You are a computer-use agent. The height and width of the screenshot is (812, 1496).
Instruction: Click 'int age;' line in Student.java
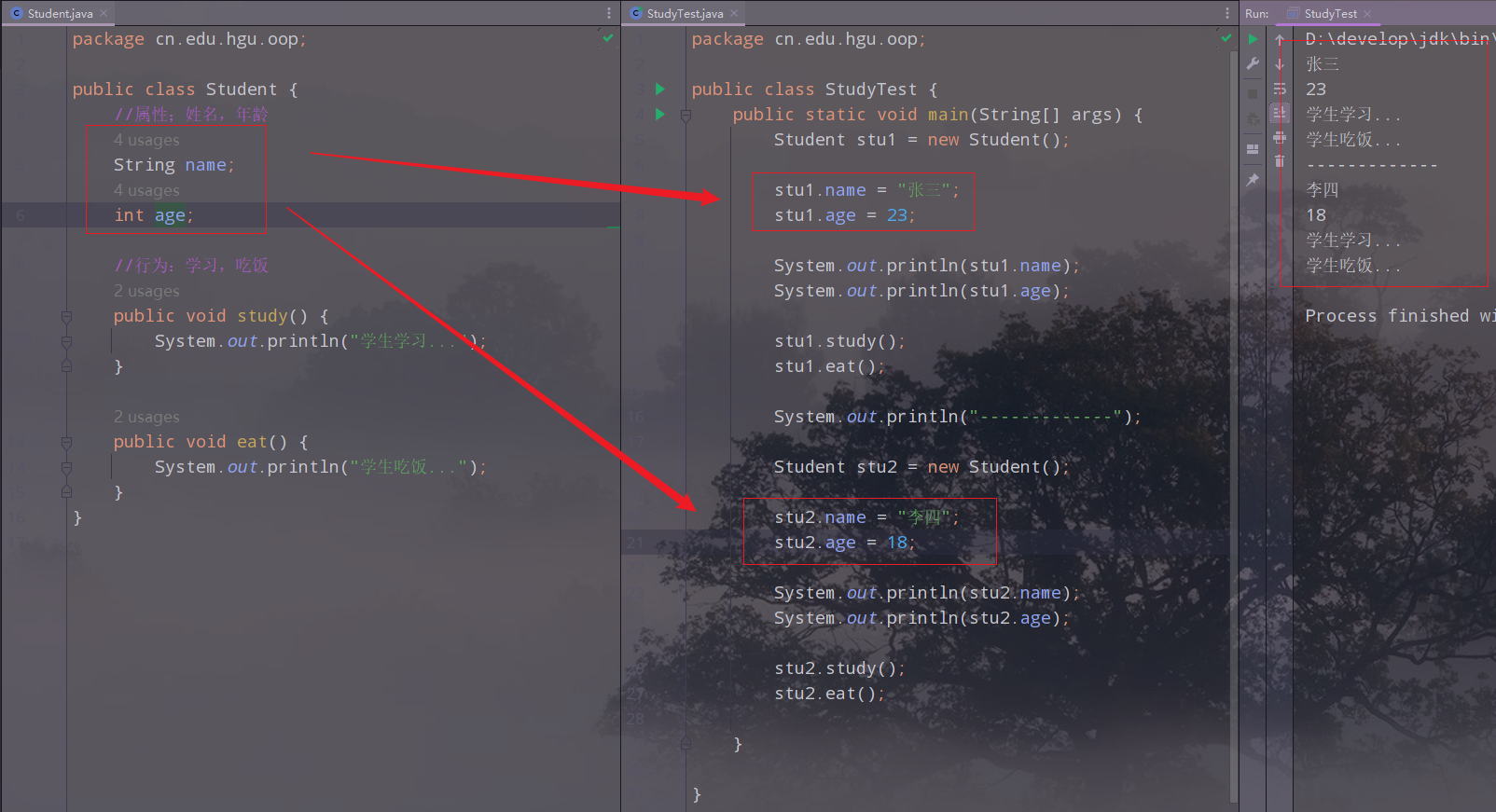[154, 215]
